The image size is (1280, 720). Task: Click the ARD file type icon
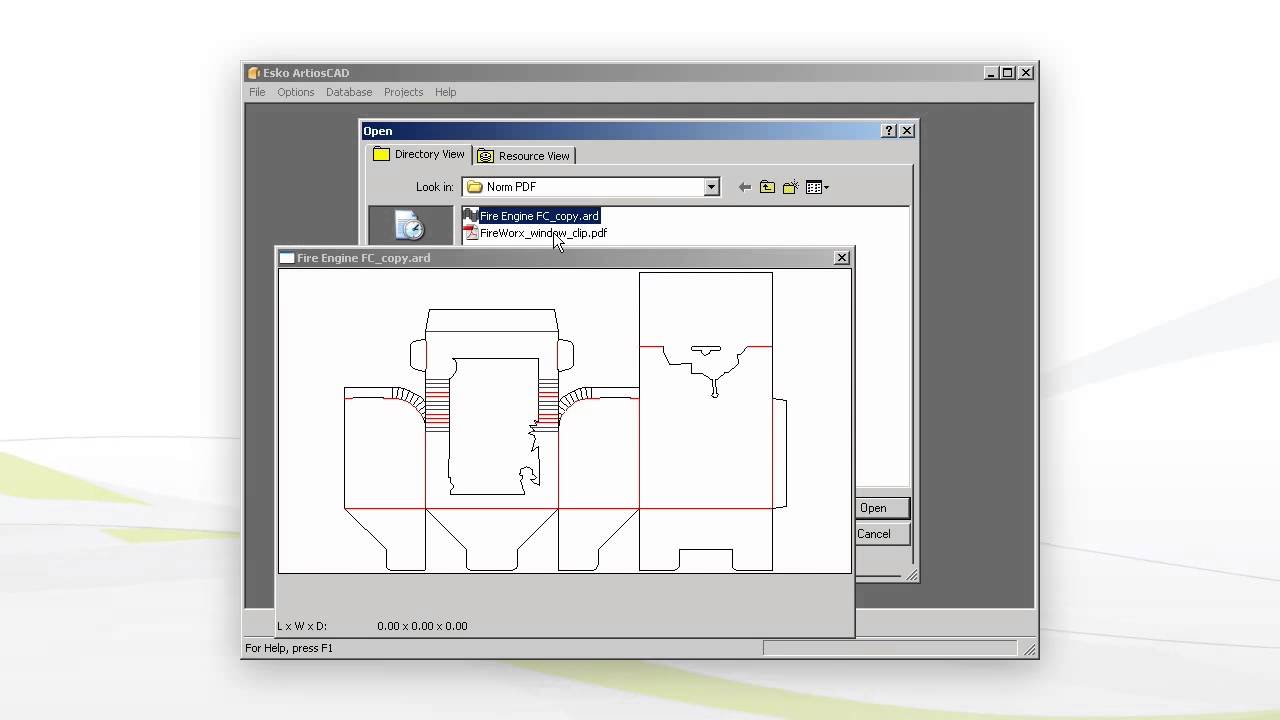coord(470,216)
